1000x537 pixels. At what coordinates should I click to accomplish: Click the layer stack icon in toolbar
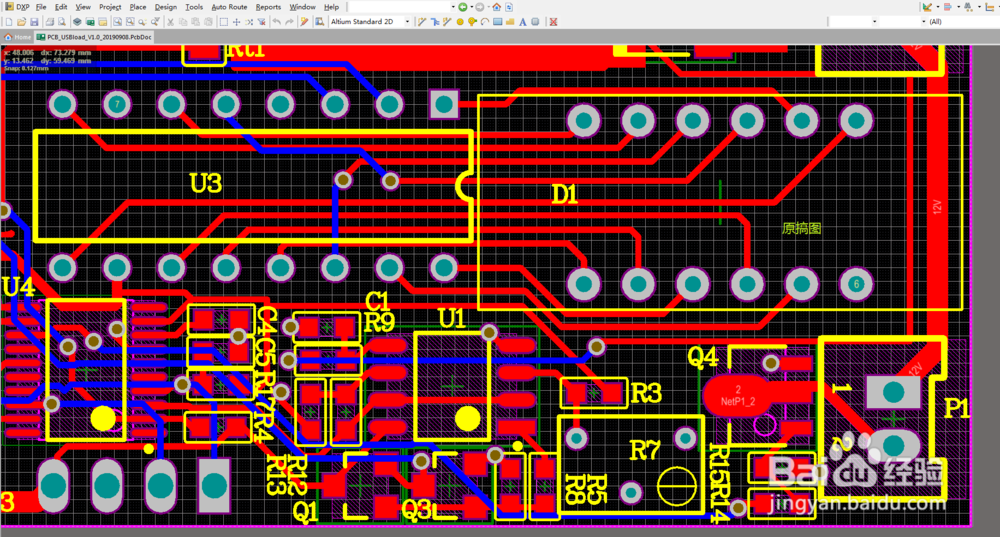coord(77,22)
